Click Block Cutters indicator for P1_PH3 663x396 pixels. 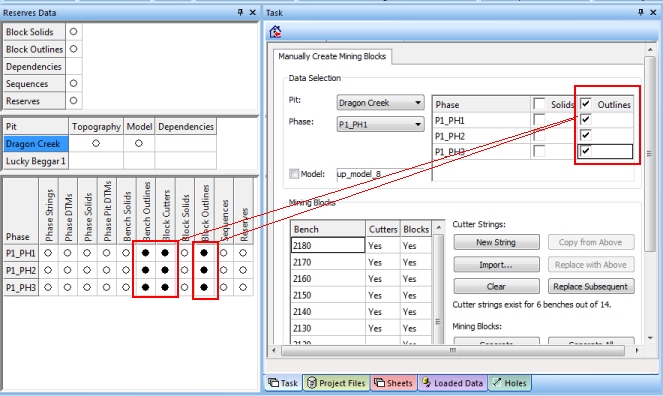(x=165, y=287)
